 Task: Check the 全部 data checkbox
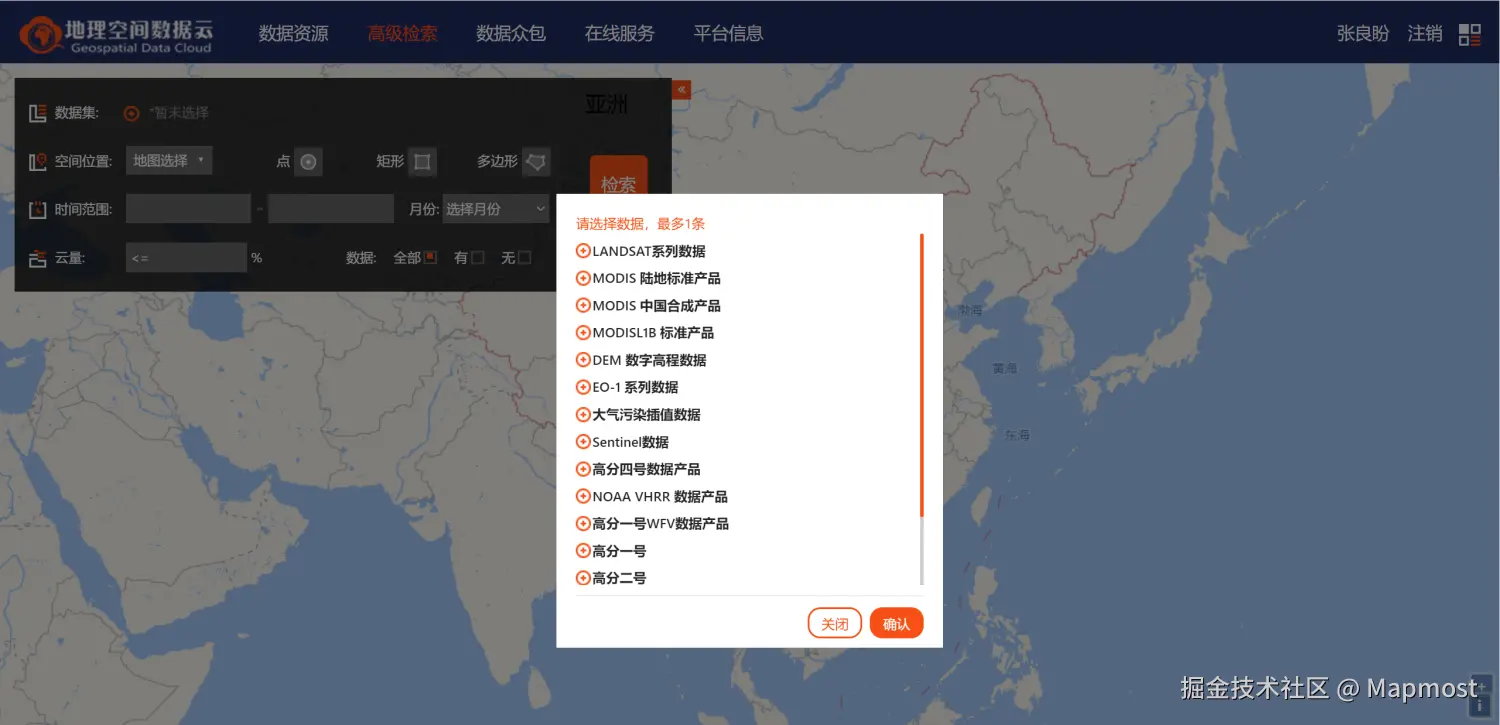430,258
